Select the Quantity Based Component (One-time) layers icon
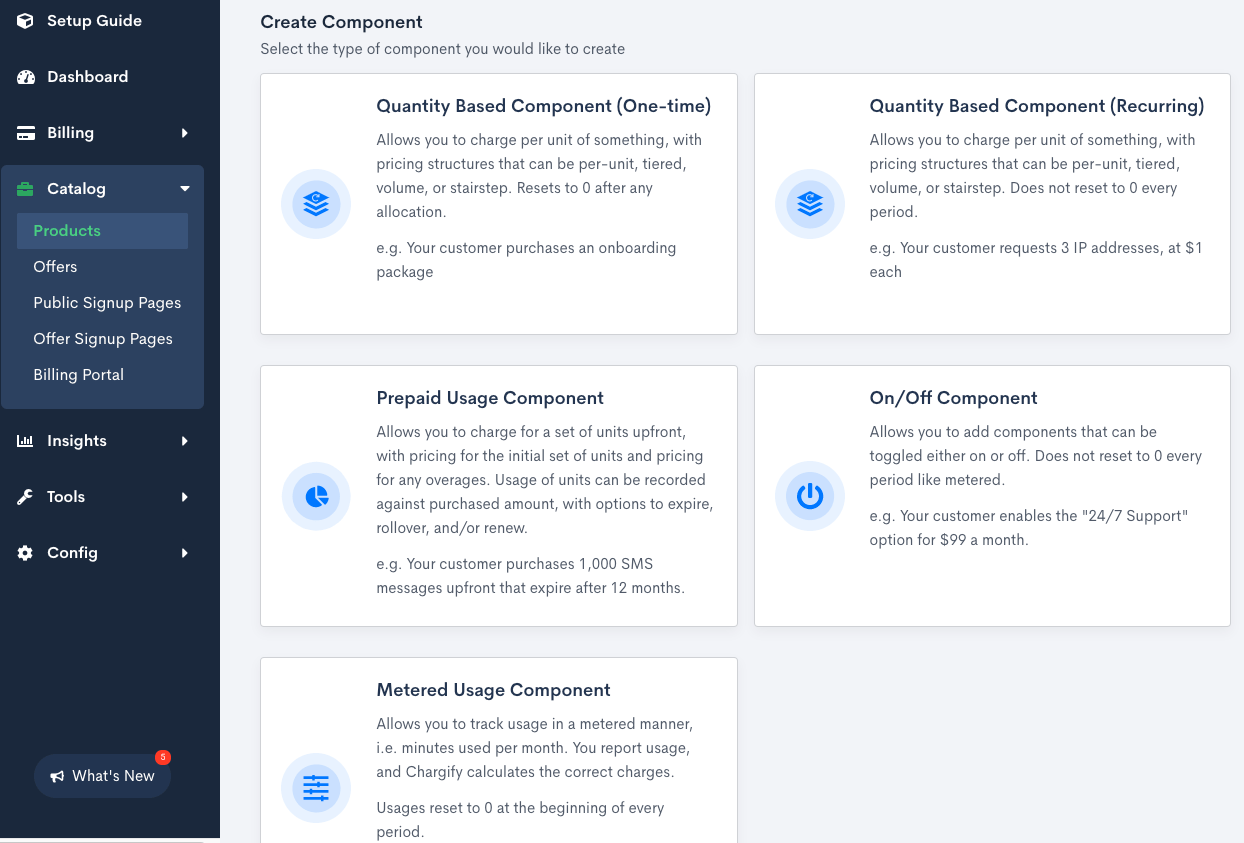Viewport: 1244px width, 843px height. pyautogui.click(x=316, y=204)
